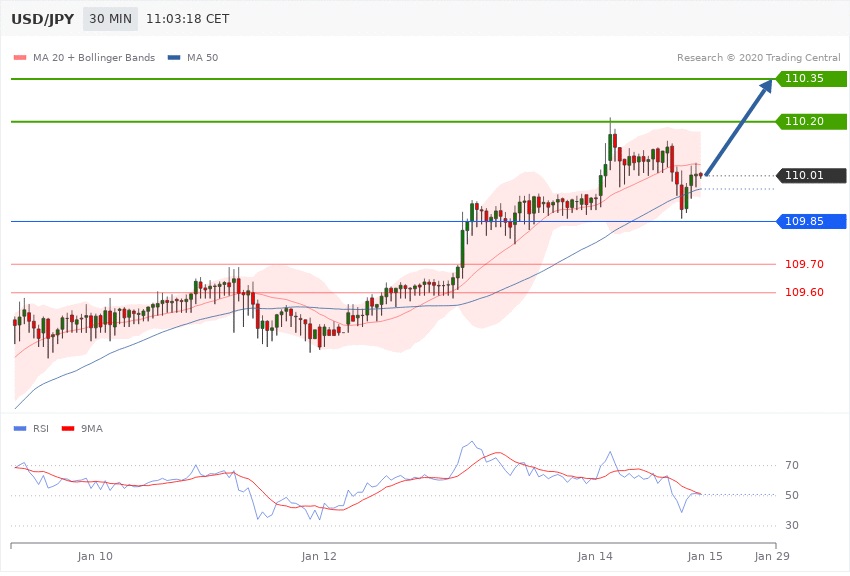
Task: Click the Jan 29 date axis label
Action: (x=772, y=556)
